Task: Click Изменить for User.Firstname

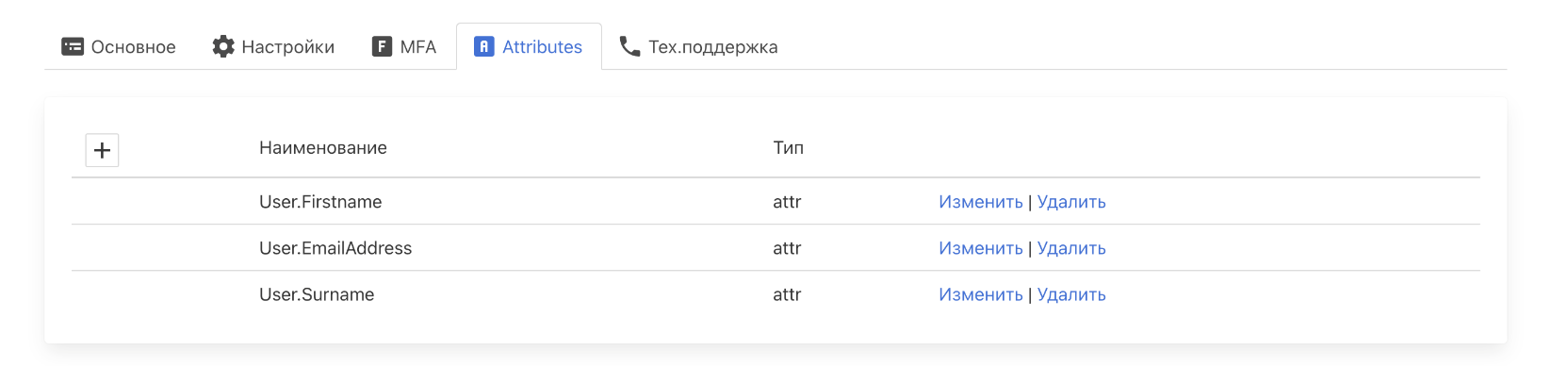Action: click(981, 202)
